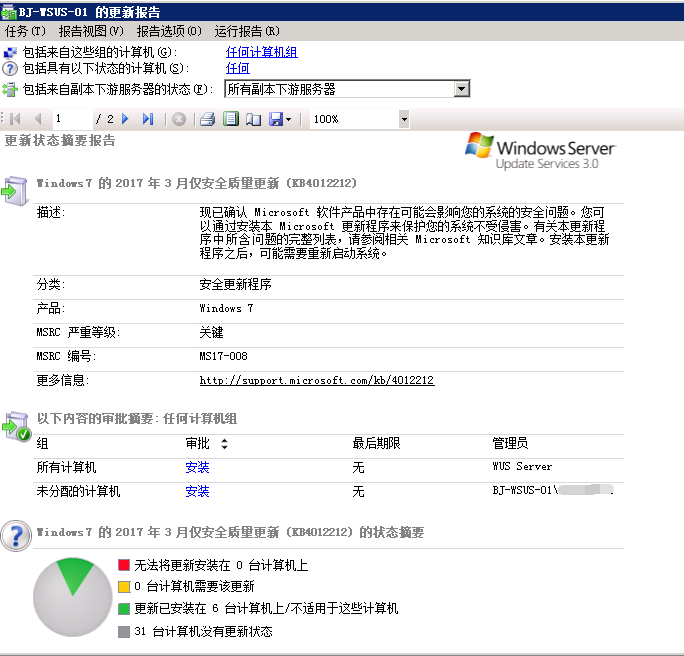This screenshot has width=684, height=656.
Task: Click MS17-008 bulletin number
Action: tap(223, 356)
